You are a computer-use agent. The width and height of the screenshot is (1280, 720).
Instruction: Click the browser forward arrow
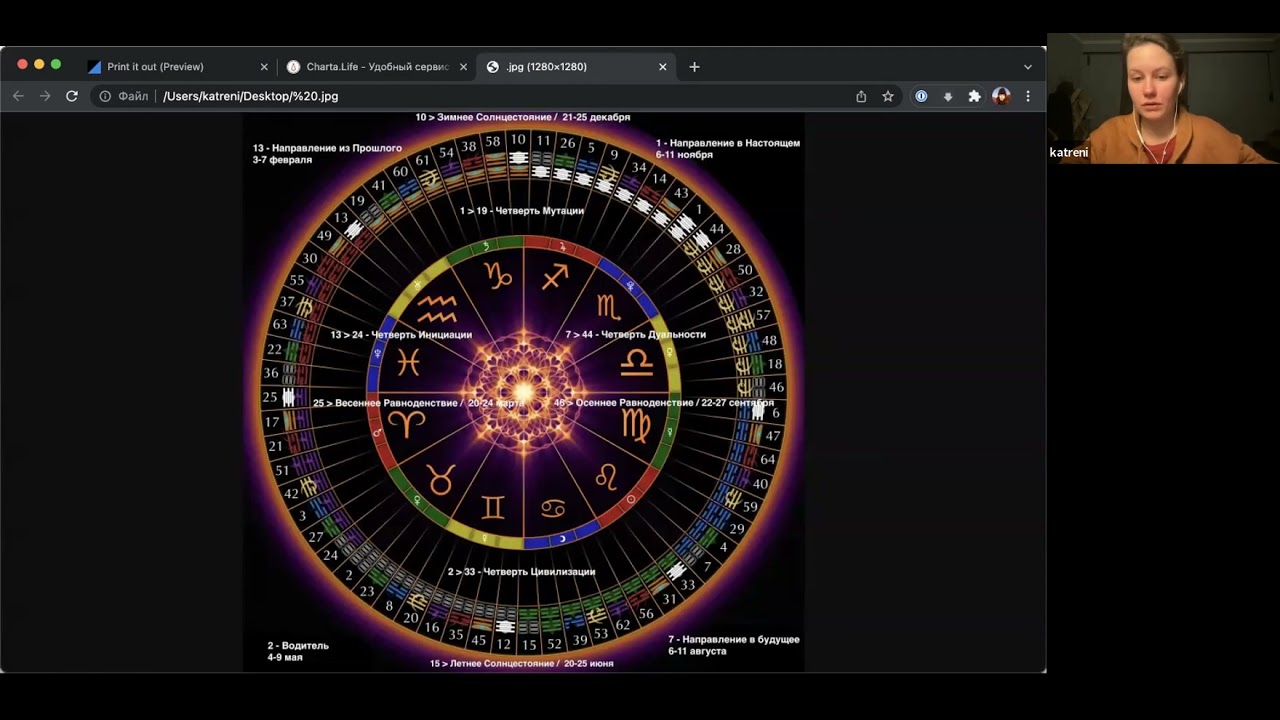pos(45,96)
